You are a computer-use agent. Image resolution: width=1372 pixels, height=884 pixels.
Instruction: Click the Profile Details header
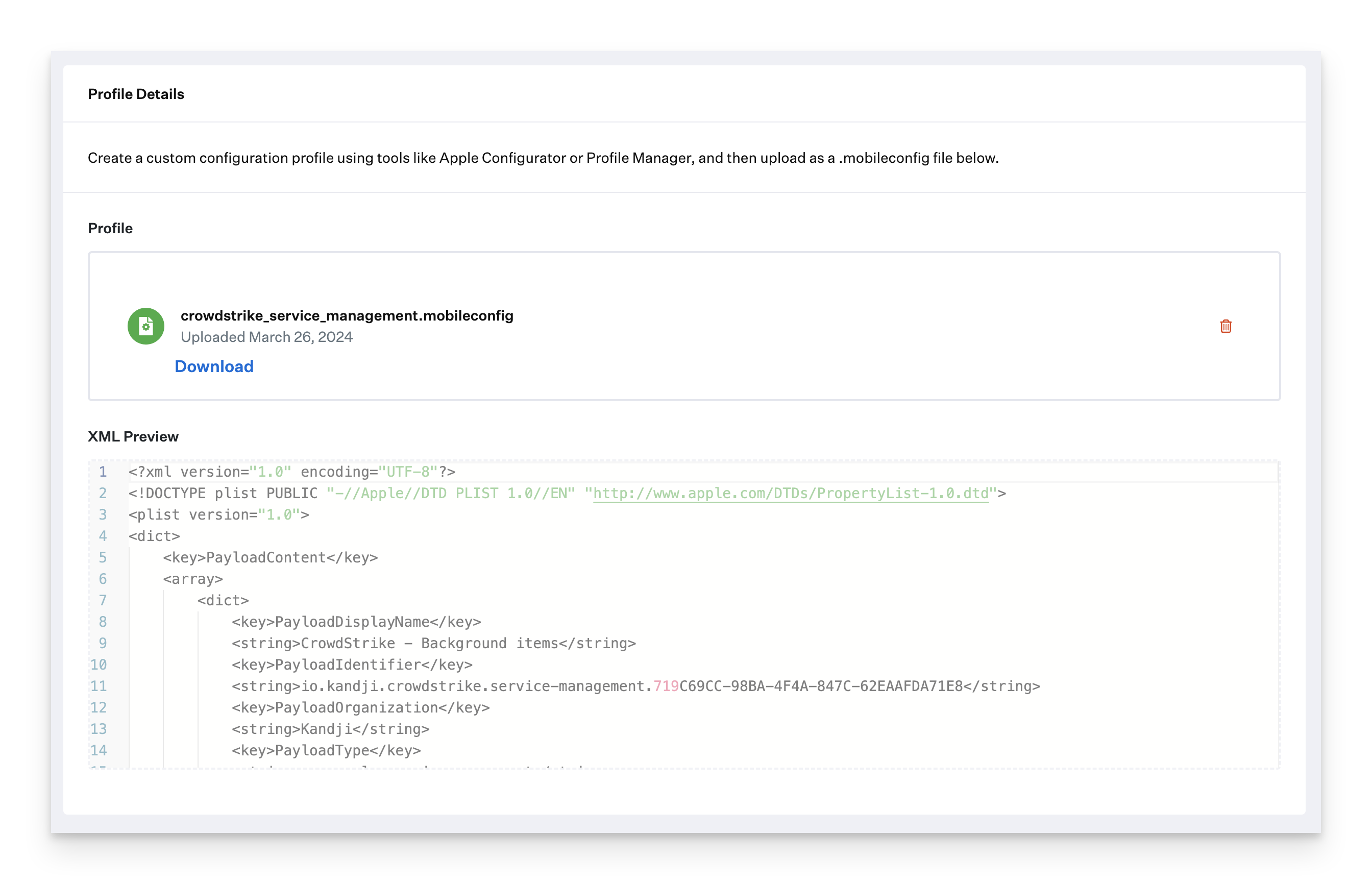click(136, 94)
